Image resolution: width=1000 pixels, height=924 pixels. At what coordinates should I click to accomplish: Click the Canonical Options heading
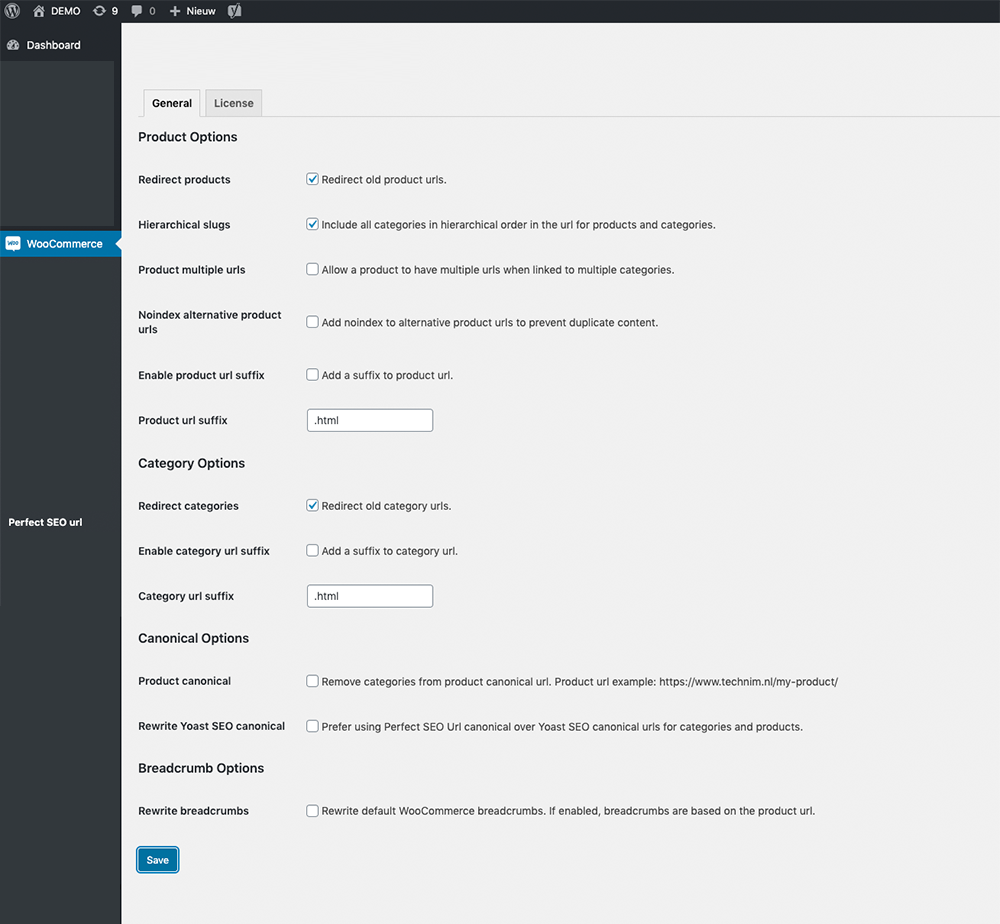click(193, 638)
